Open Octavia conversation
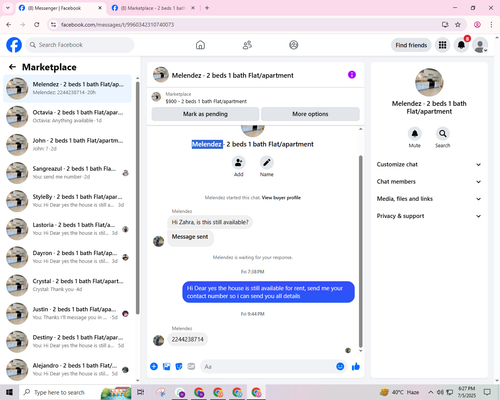Viewport: 500px width, 400px height. [x=67, y=116]
